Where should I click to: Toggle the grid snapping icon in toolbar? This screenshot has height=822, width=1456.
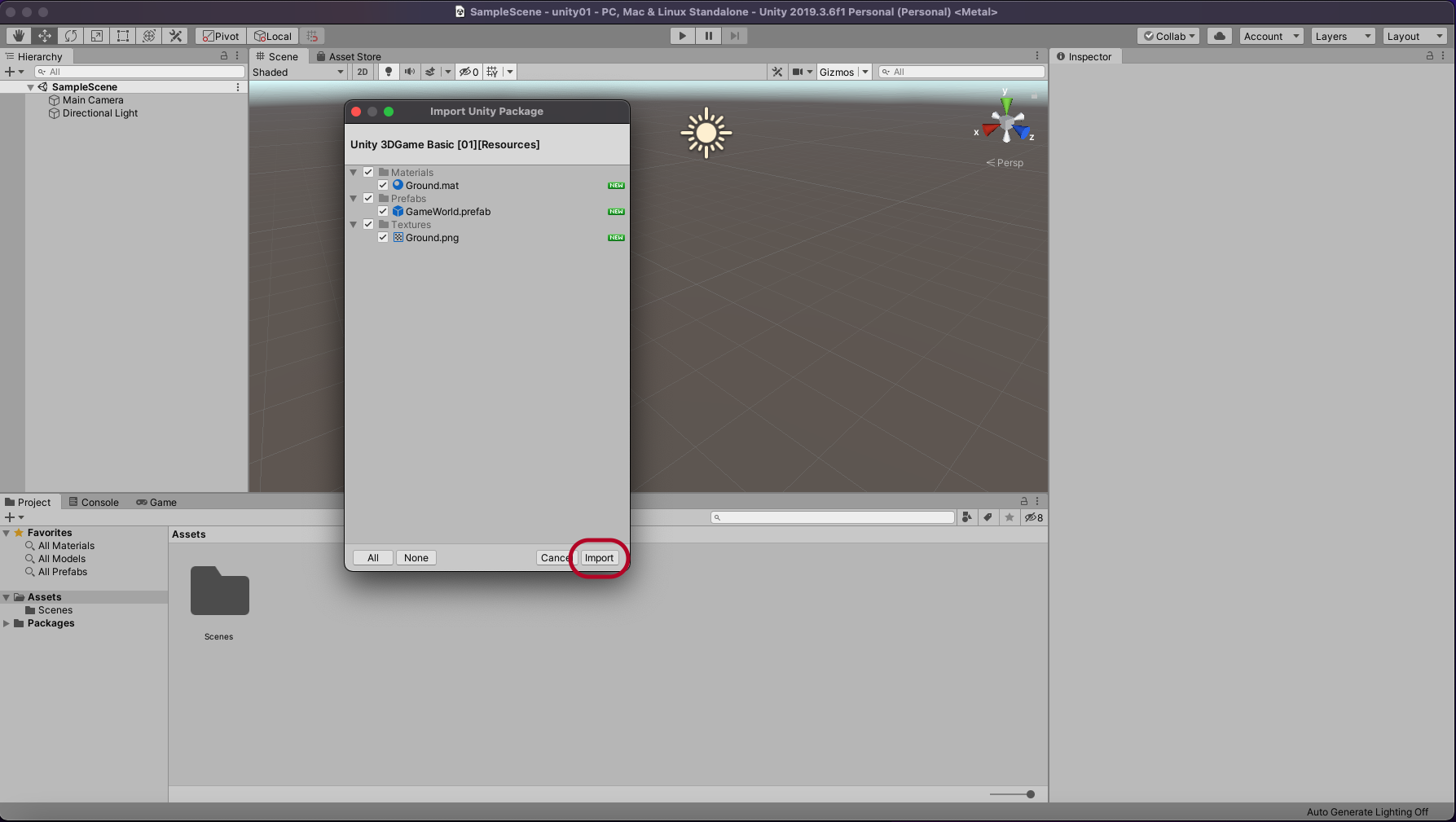(x=313, y=36)
